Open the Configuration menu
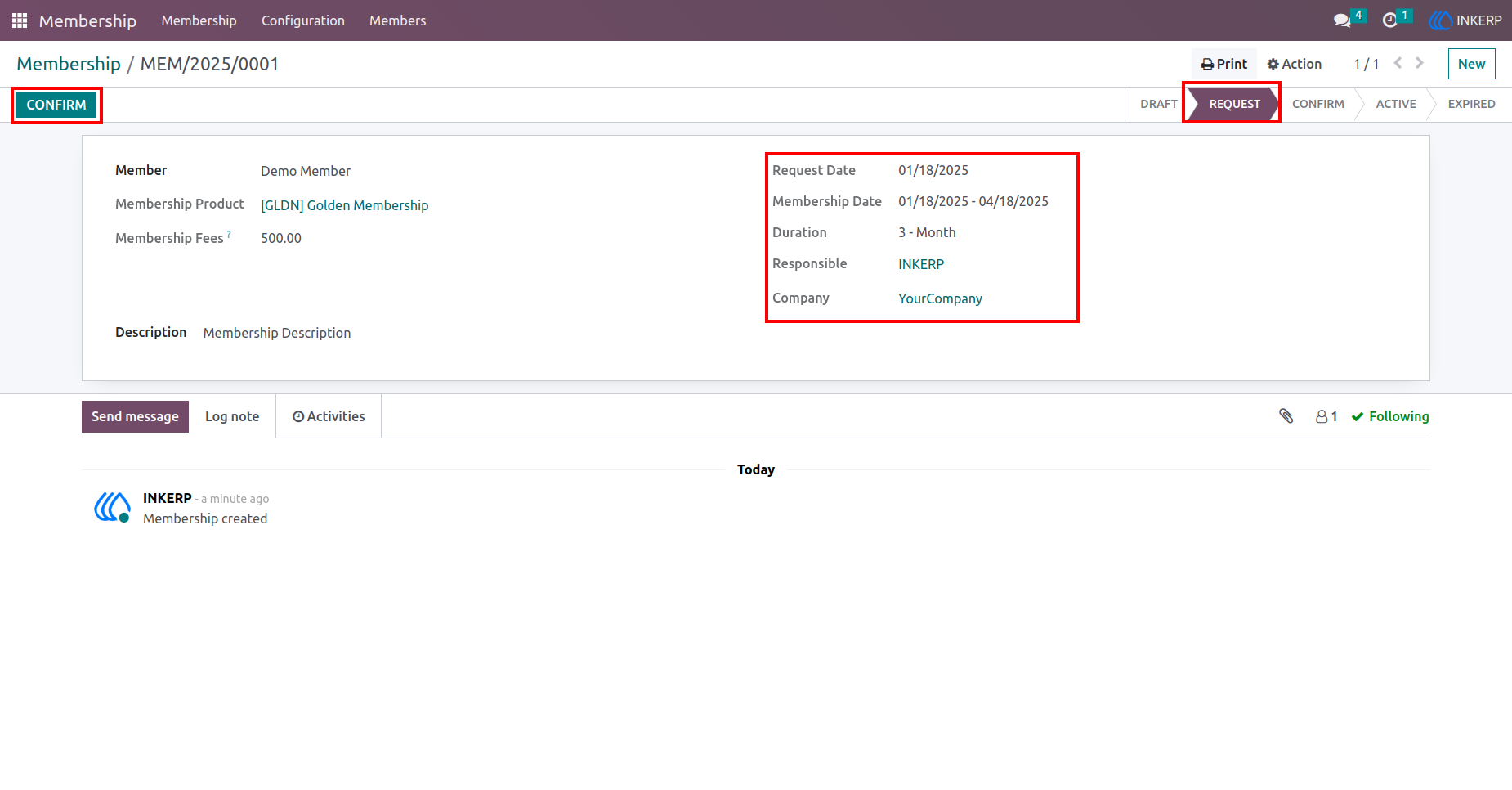Image resolution: width=1512 pixels, height=790 pixels. 303,20
